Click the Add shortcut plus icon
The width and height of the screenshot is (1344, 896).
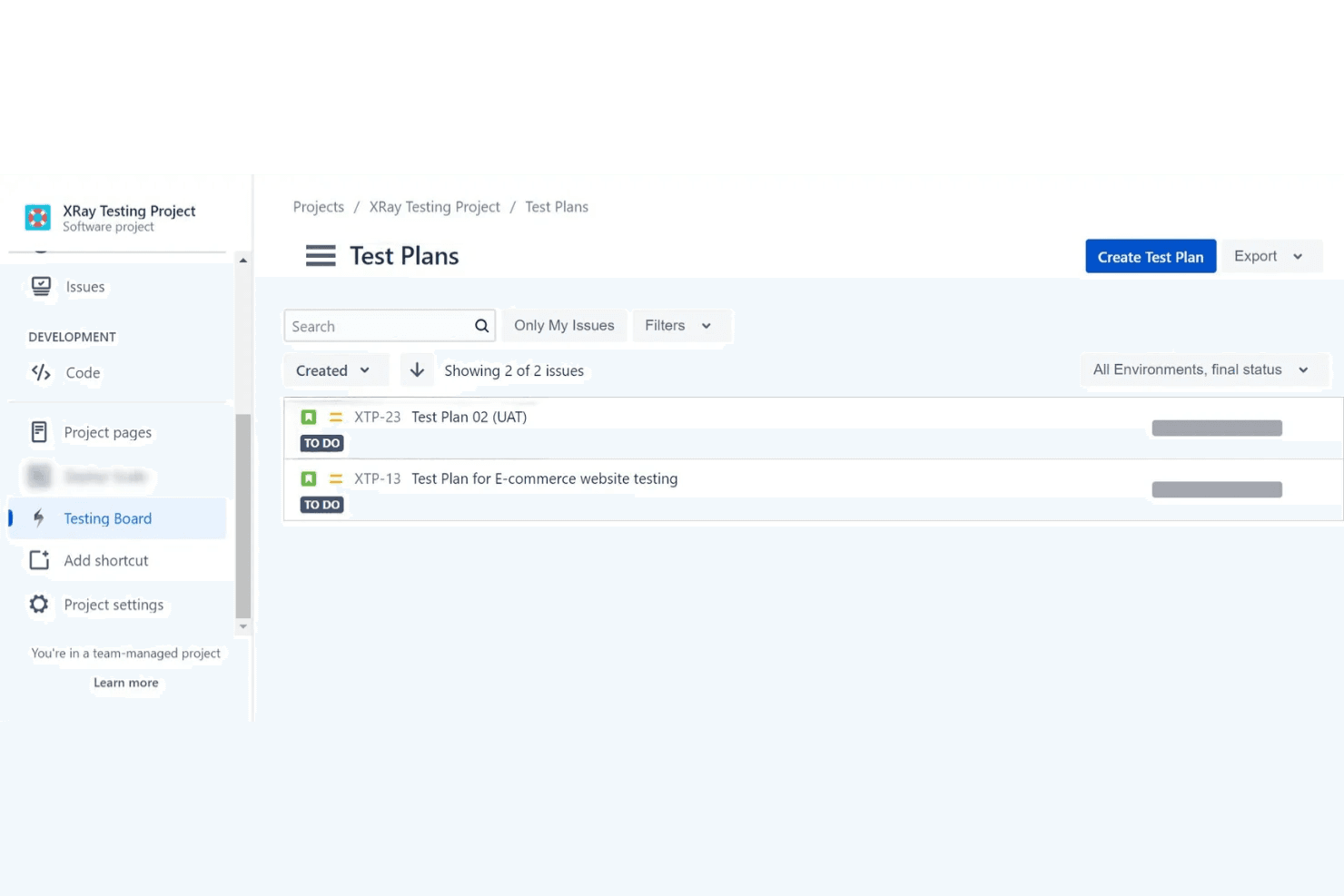tap(39, 560)
